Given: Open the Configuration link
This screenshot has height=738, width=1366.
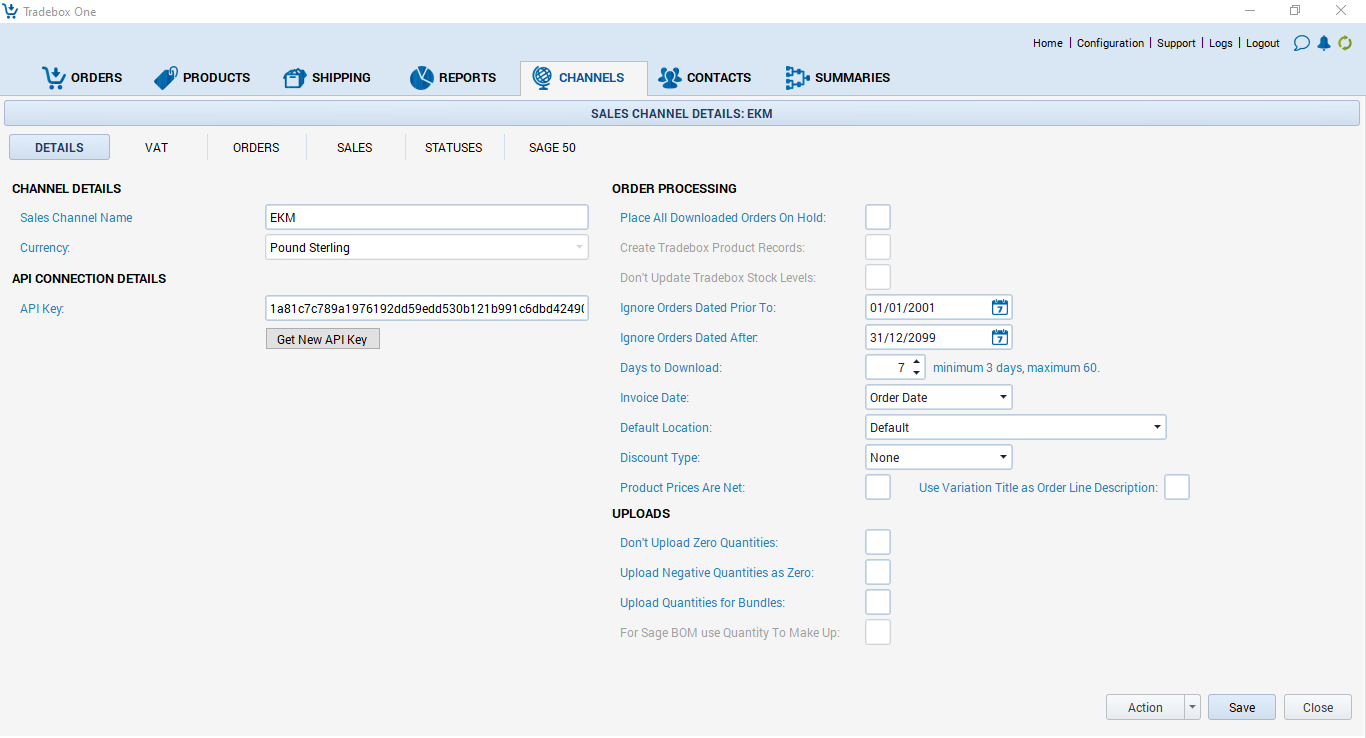Looking at the screenshot, I should (1110, 43).
